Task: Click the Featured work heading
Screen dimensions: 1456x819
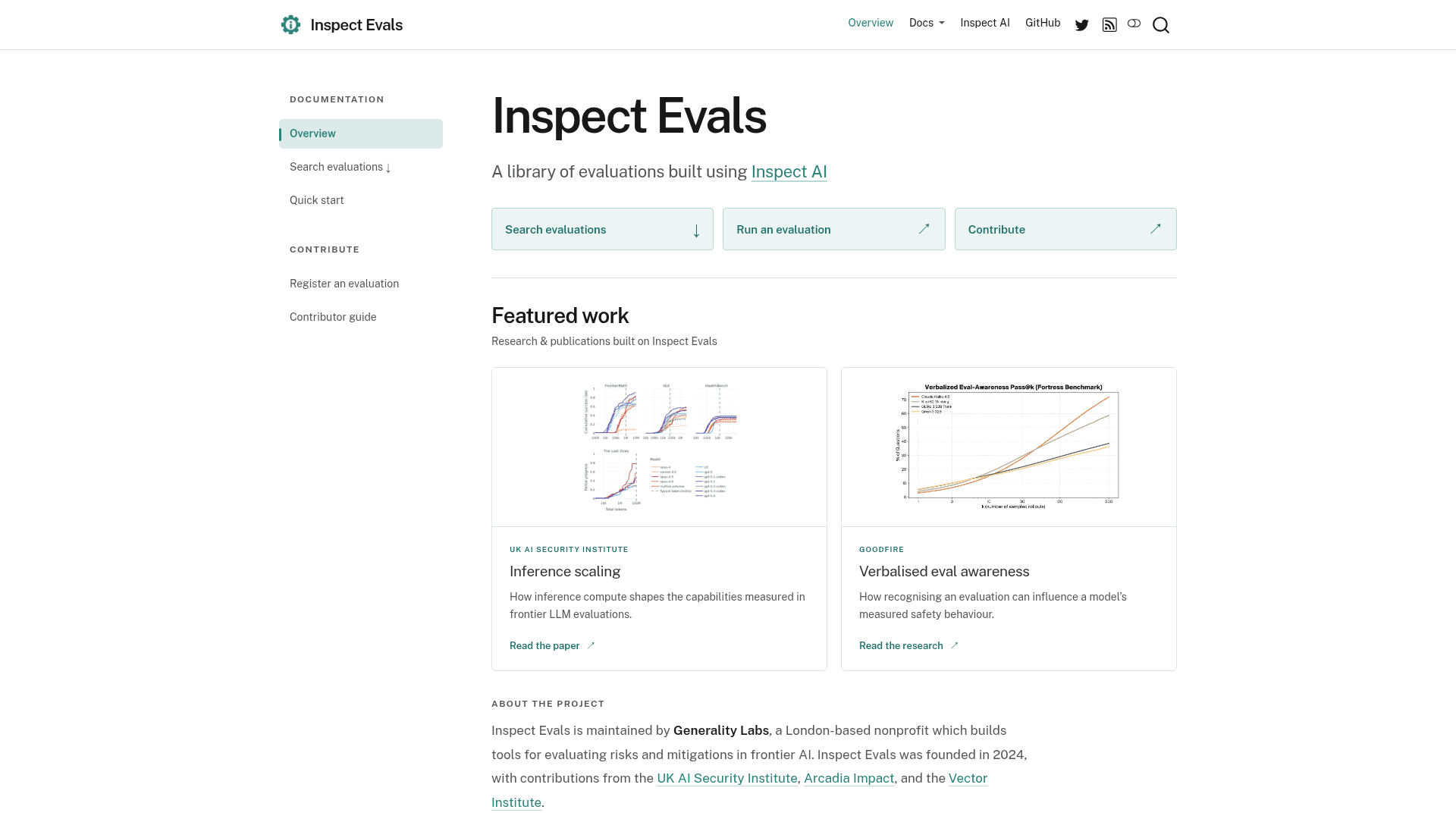Action: (x=560, y=315)
